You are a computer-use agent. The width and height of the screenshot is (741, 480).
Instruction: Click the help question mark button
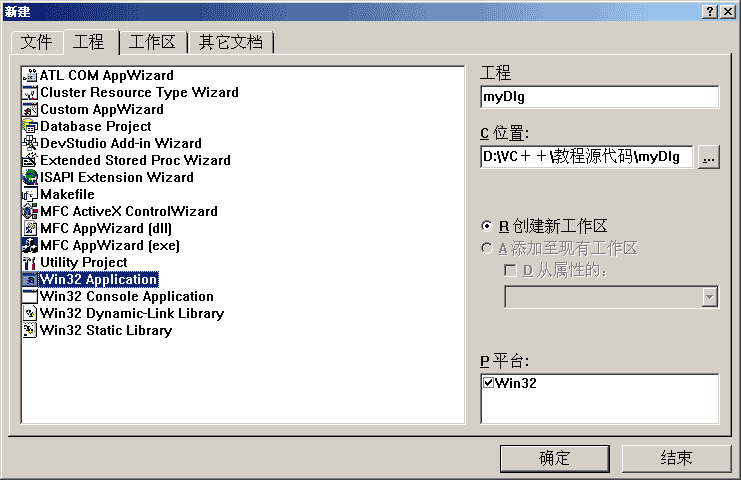[x=710, y=12]
